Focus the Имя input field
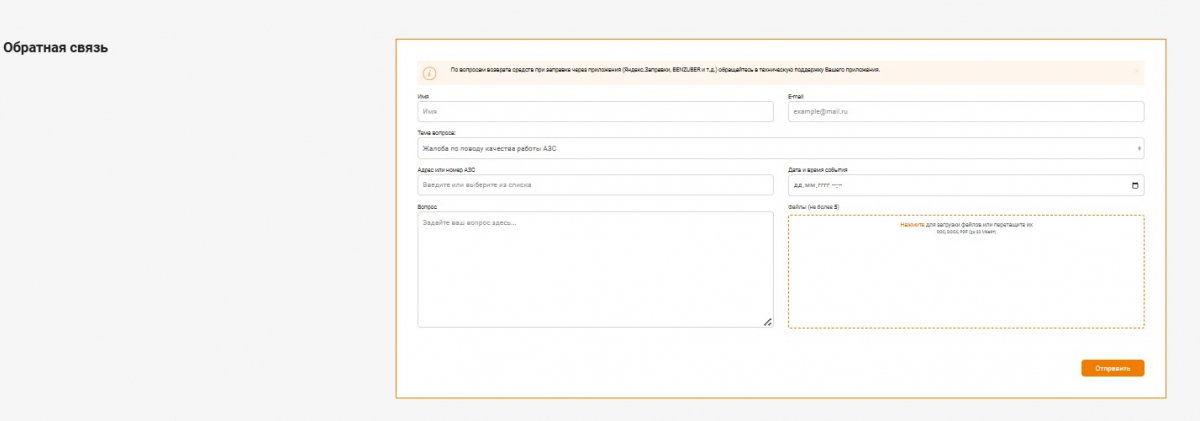The image size is (1200, 421). (595, 112)
